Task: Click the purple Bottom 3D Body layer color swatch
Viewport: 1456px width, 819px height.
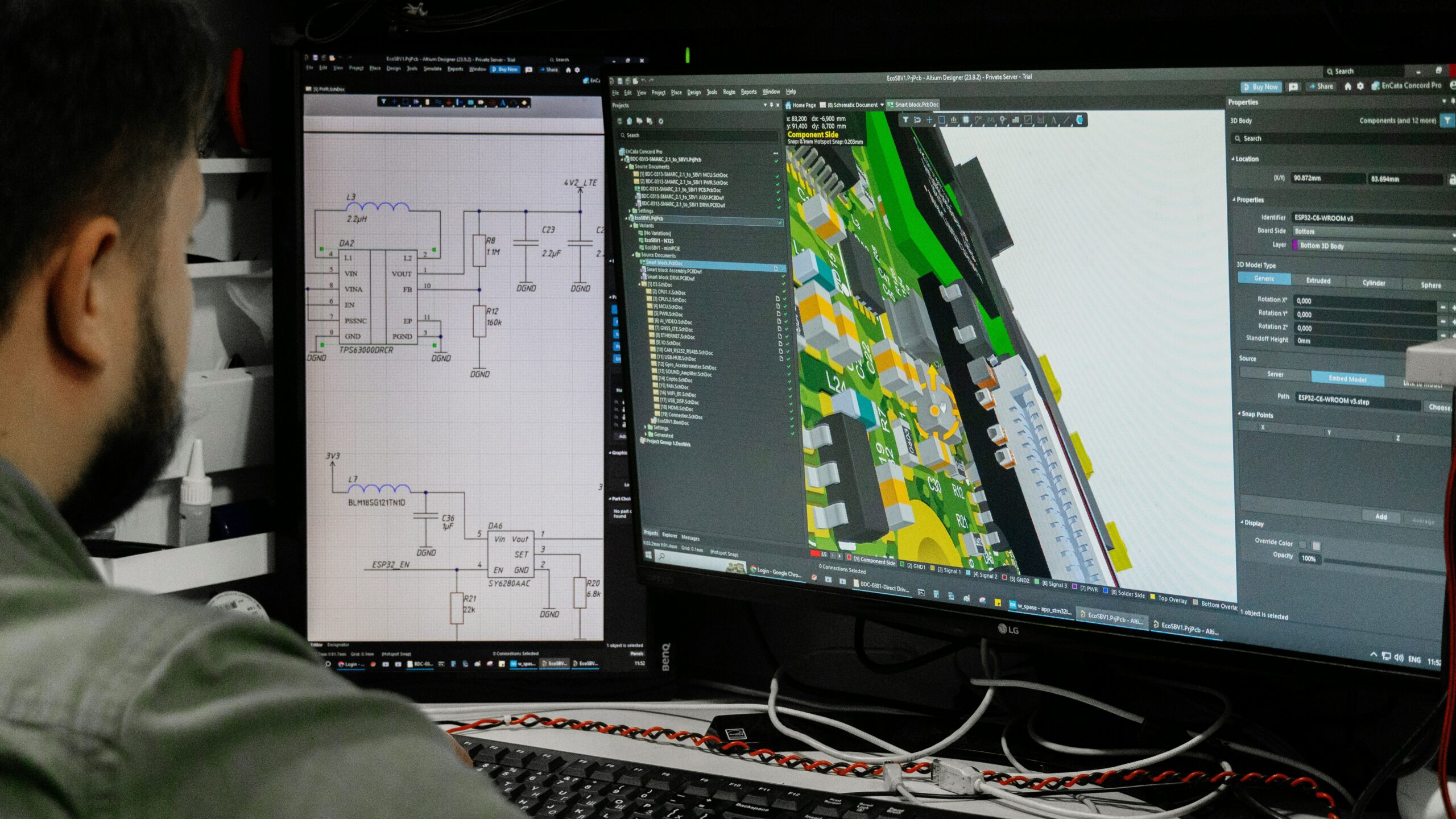Action: pyautogui.click(x=1295, y=245)
